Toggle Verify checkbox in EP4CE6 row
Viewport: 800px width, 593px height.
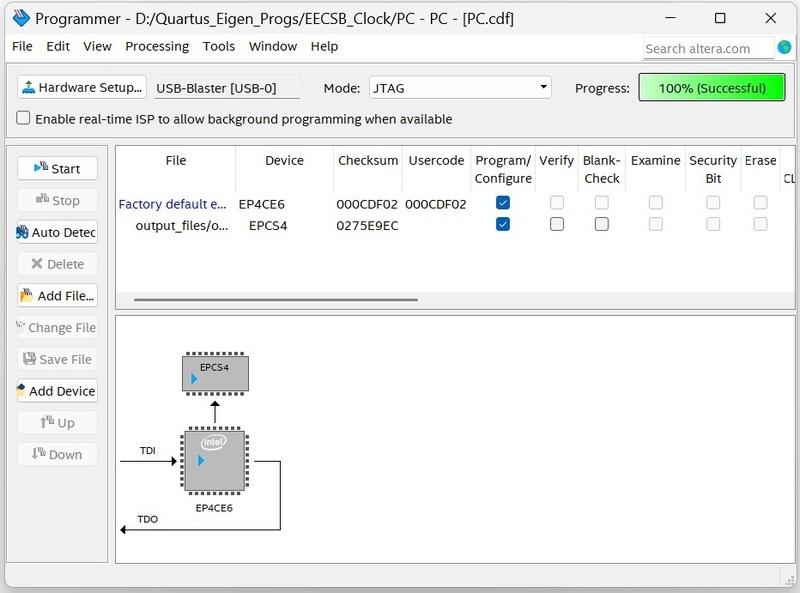557,203
